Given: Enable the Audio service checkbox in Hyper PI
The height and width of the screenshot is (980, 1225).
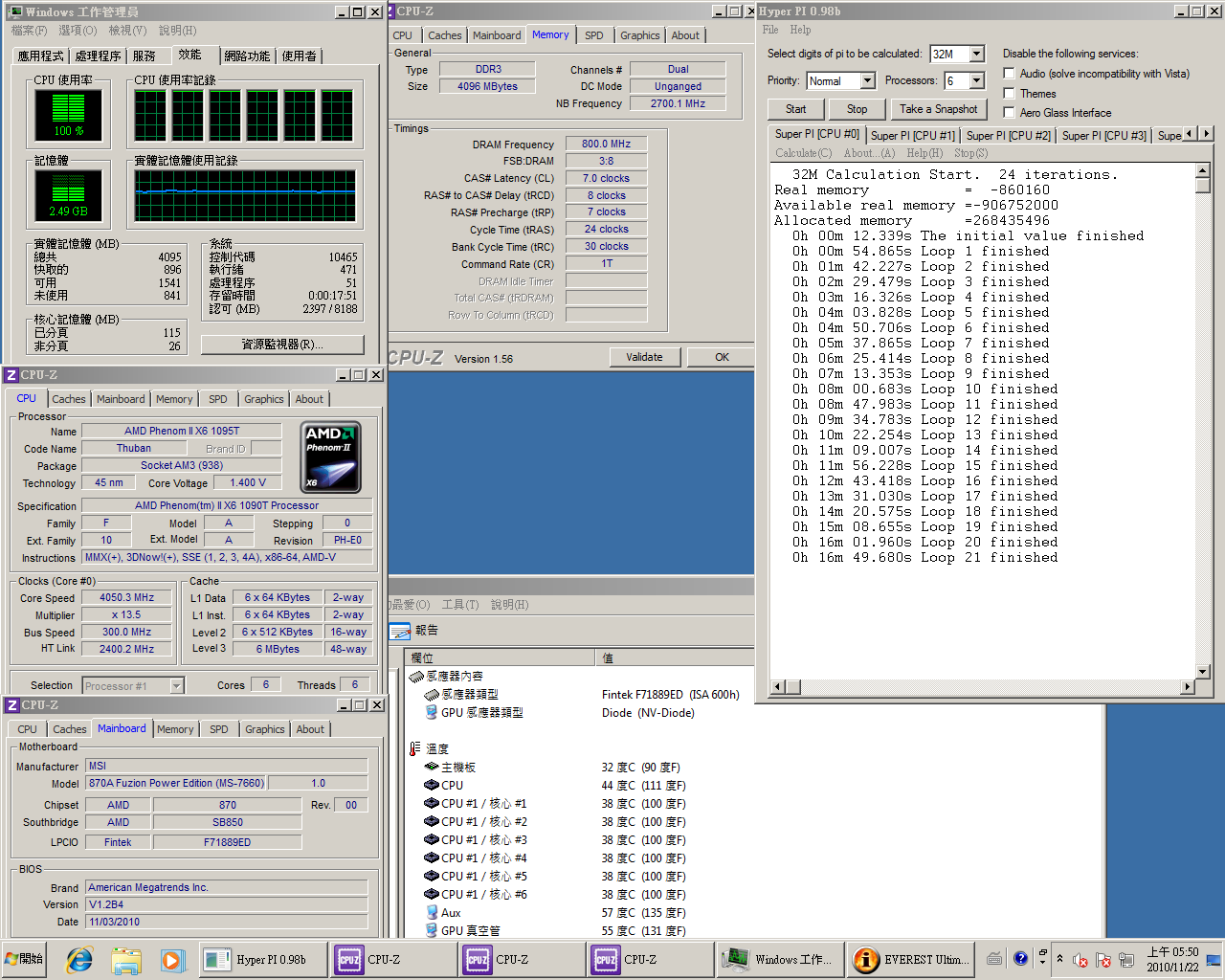Looking at the screenshot, I should tap(1009, 74).
